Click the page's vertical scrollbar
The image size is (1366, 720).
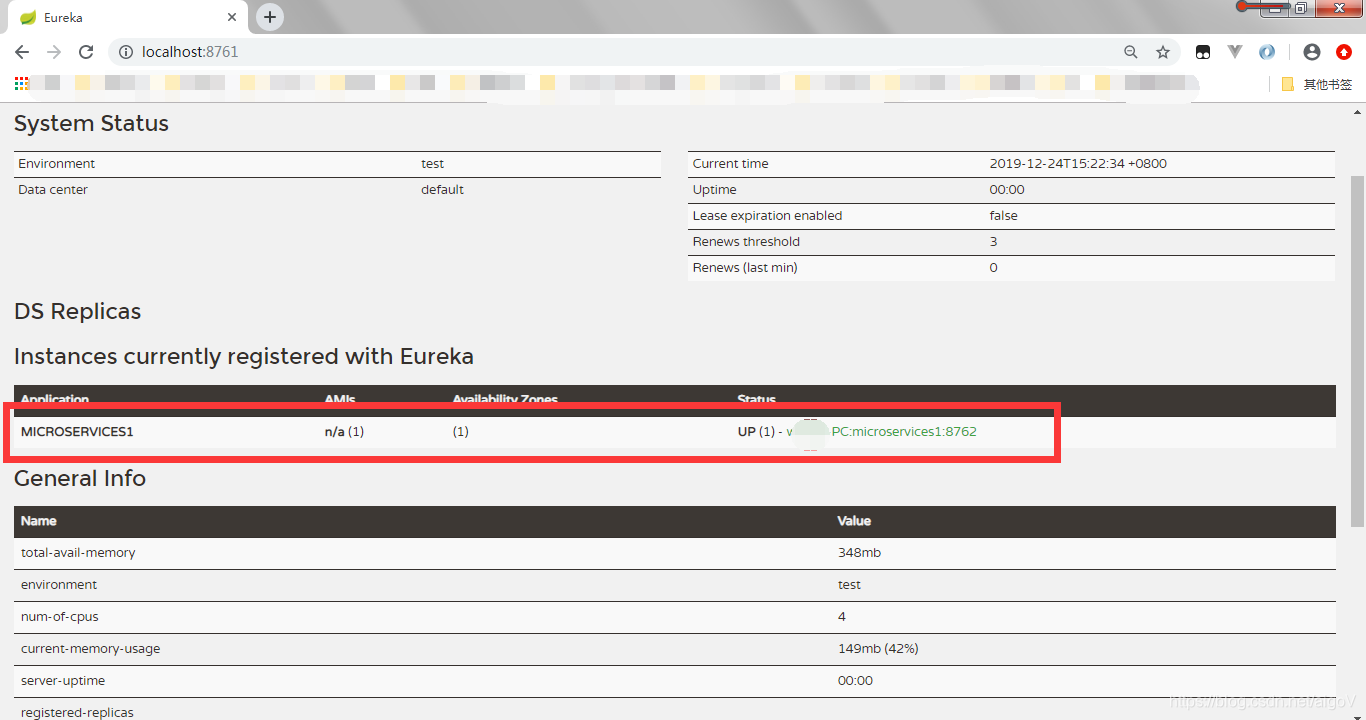tap(1357, 350)
